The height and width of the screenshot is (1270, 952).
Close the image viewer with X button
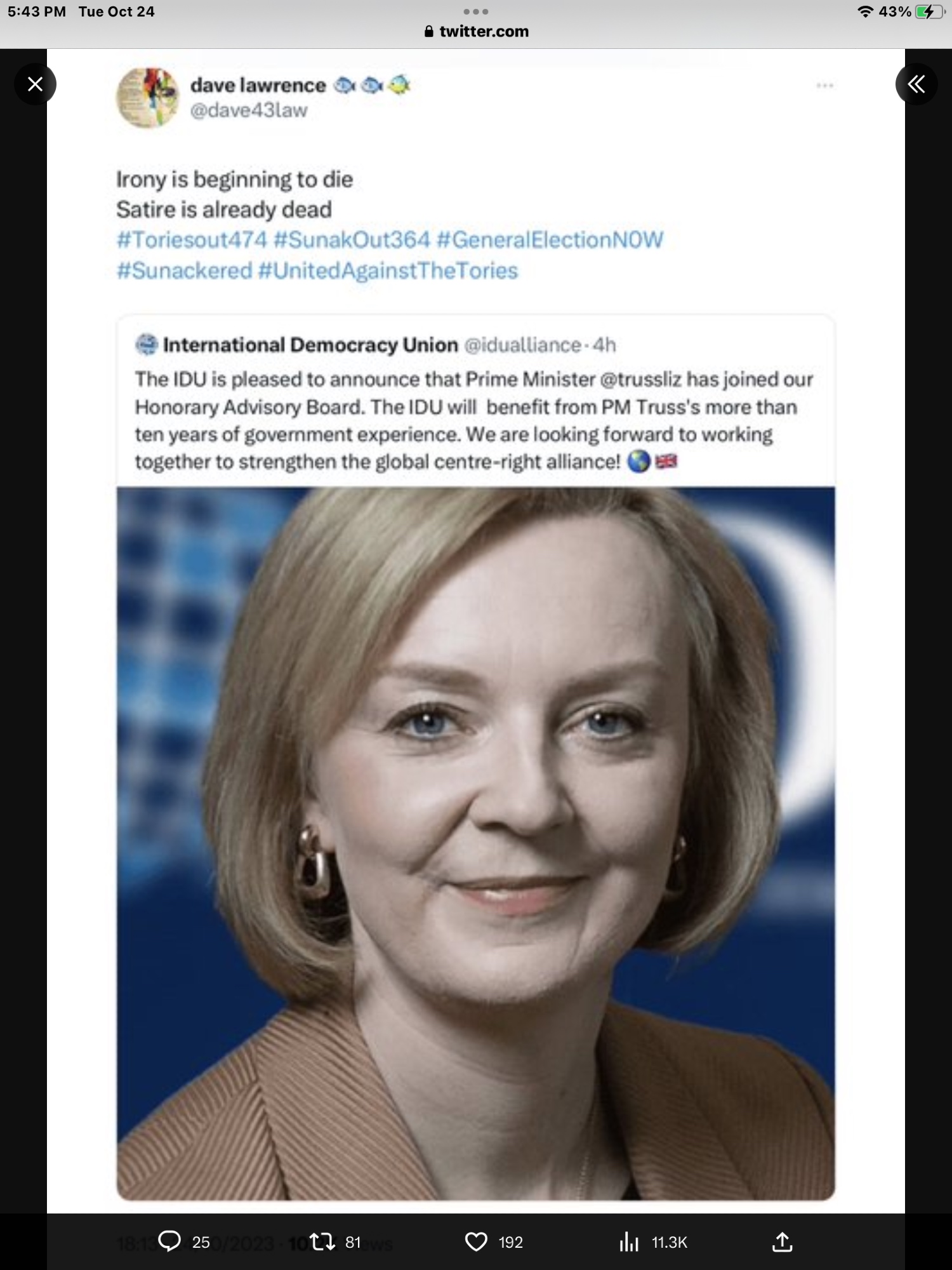36,84
